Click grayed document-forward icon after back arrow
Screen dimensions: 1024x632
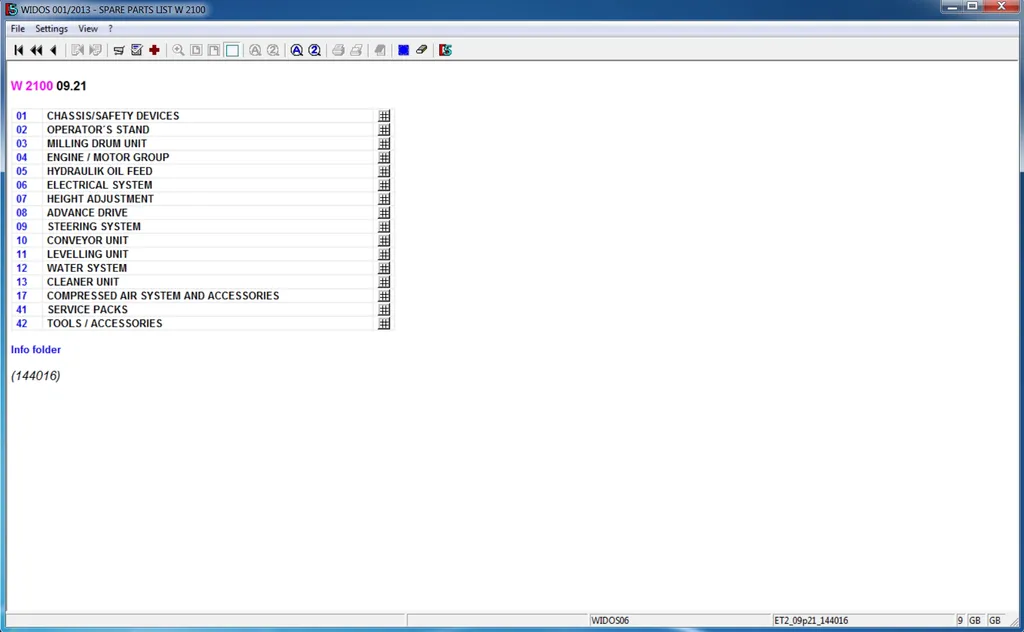pyautogui.click(x=77, y=50)
